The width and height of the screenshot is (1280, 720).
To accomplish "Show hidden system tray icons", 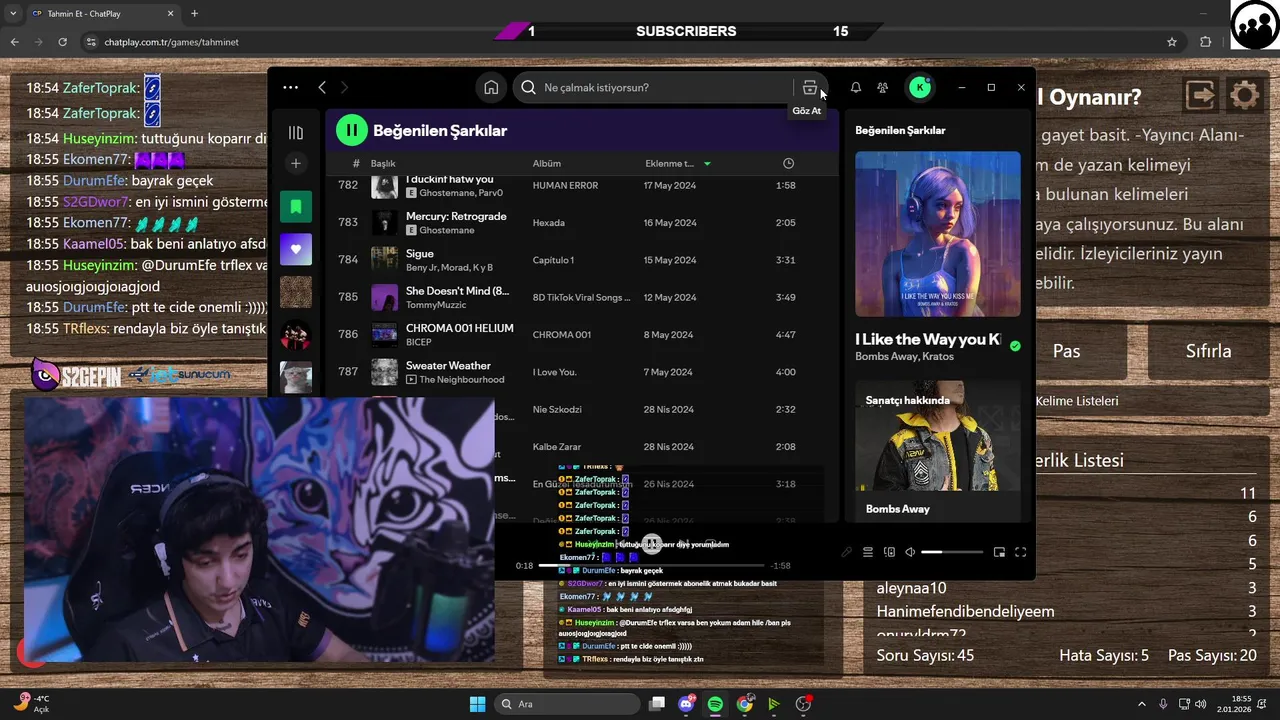I will (1142, 704).
